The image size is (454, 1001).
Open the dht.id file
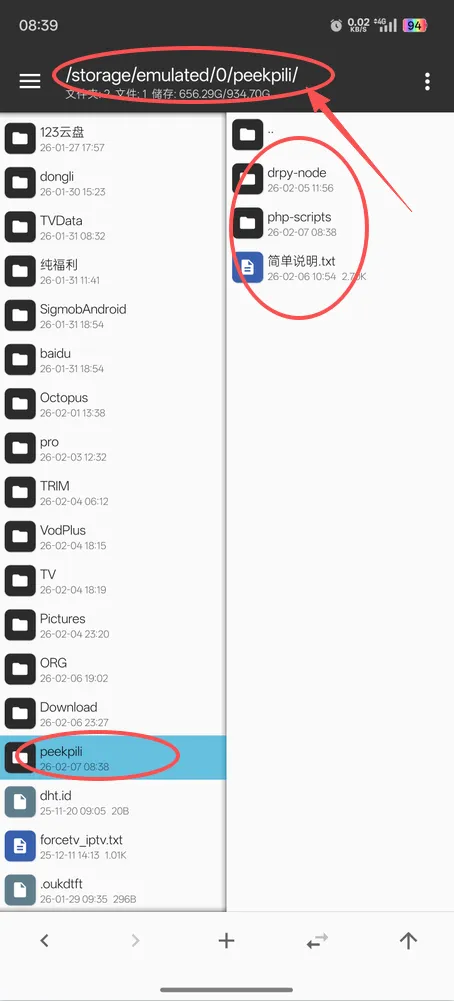(113, 802)
